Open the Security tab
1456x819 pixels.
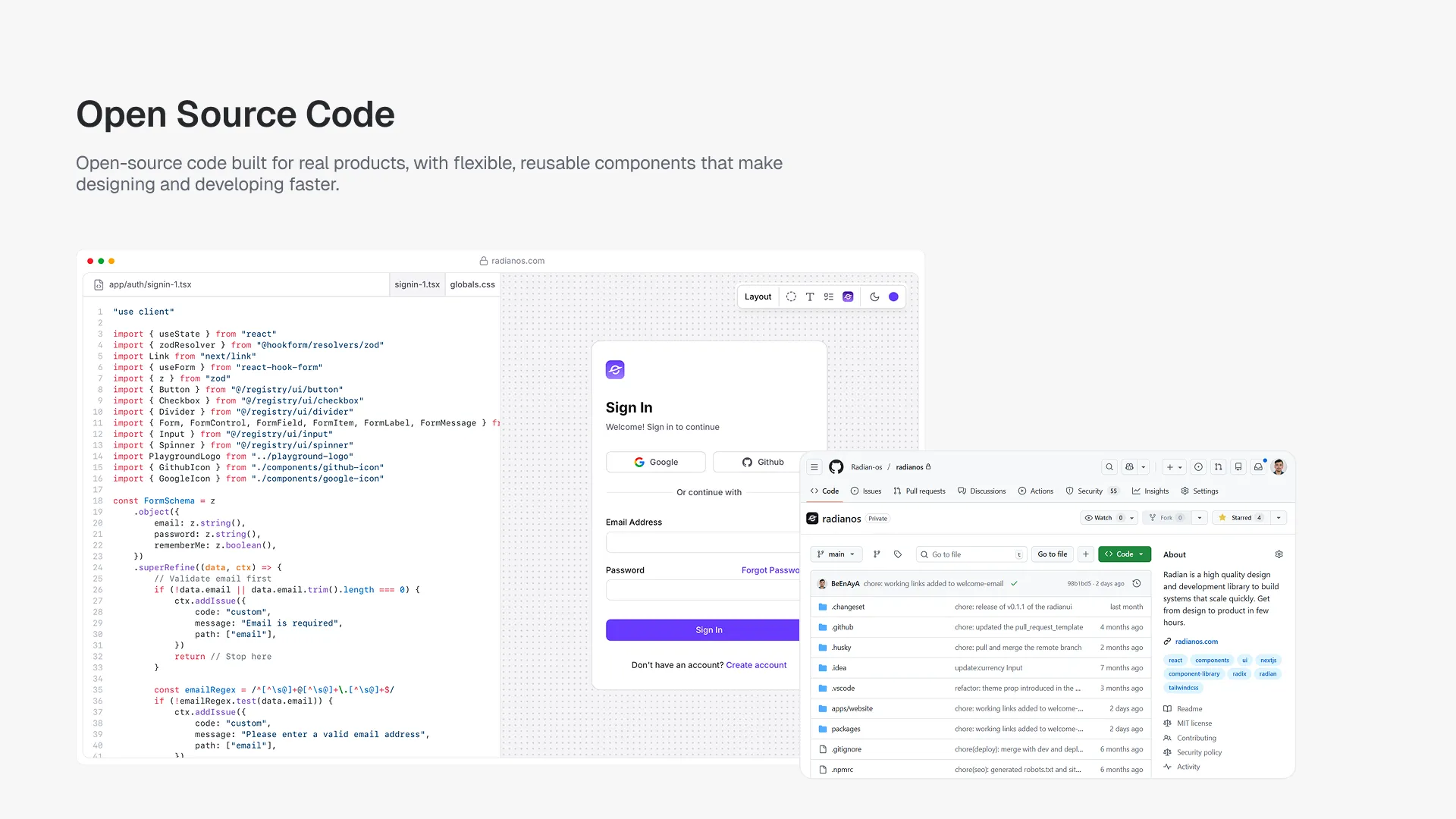[x=1092, y=491]
